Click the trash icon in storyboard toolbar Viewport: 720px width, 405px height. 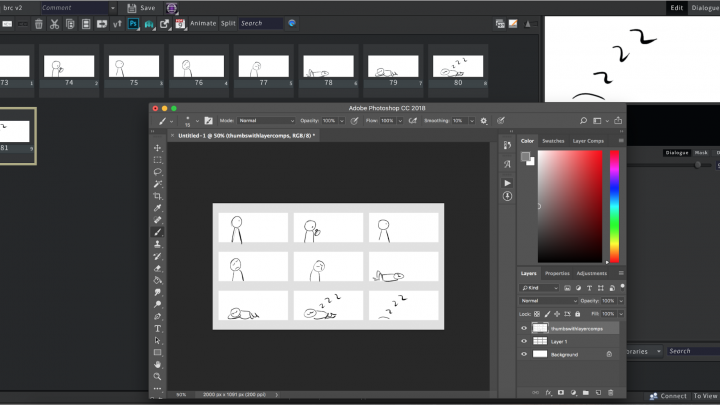point(39,23)
